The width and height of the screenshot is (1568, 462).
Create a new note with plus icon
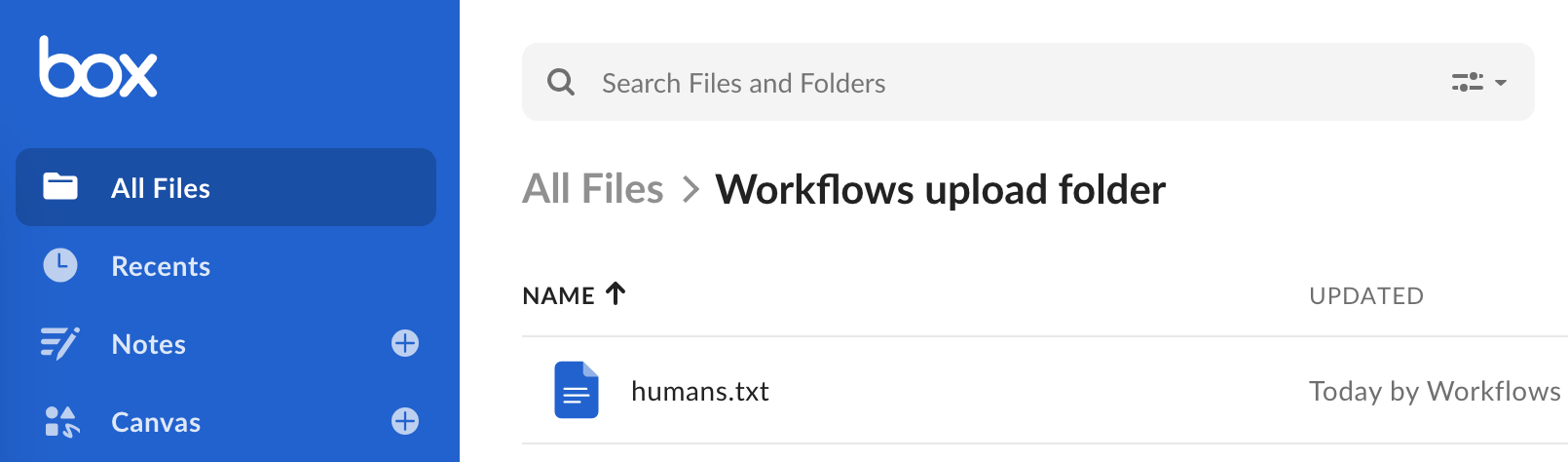click(405, 343)
